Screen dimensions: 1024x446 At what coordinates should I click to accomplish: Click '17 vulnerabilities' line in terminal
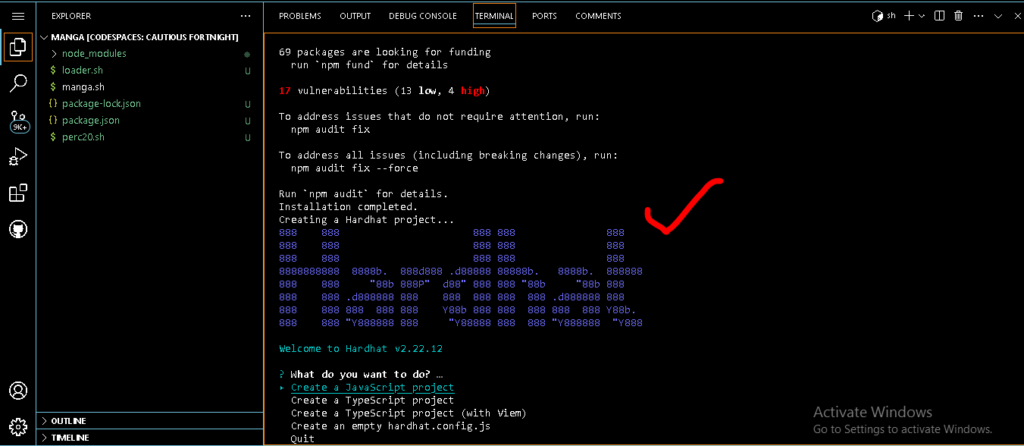384,91
